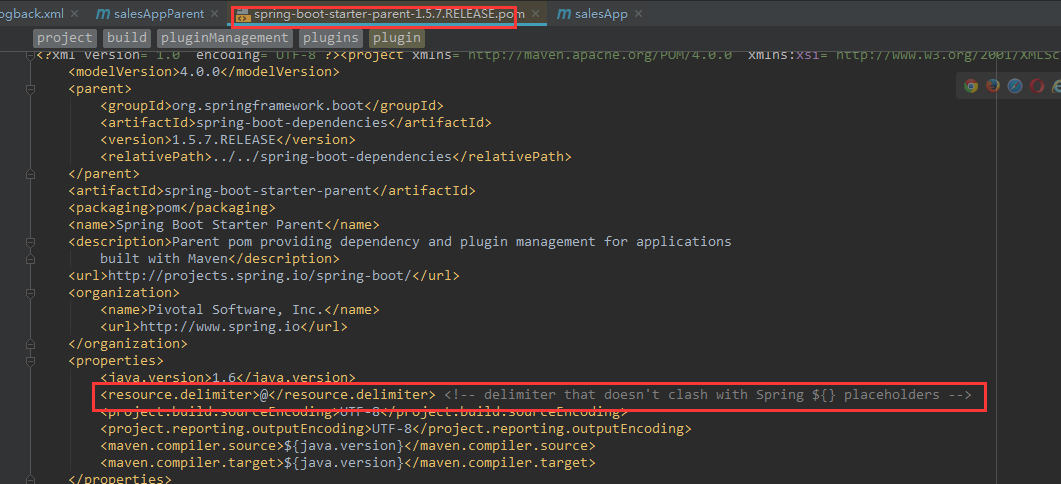Open page in Chrome browser
Image resolution: width=1061 pixels, height=484 pixels.
[971, 86]
